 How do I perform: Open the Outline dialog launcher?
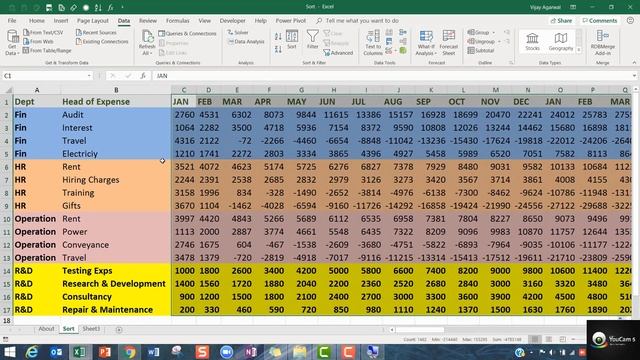click(x=511, y=63)
